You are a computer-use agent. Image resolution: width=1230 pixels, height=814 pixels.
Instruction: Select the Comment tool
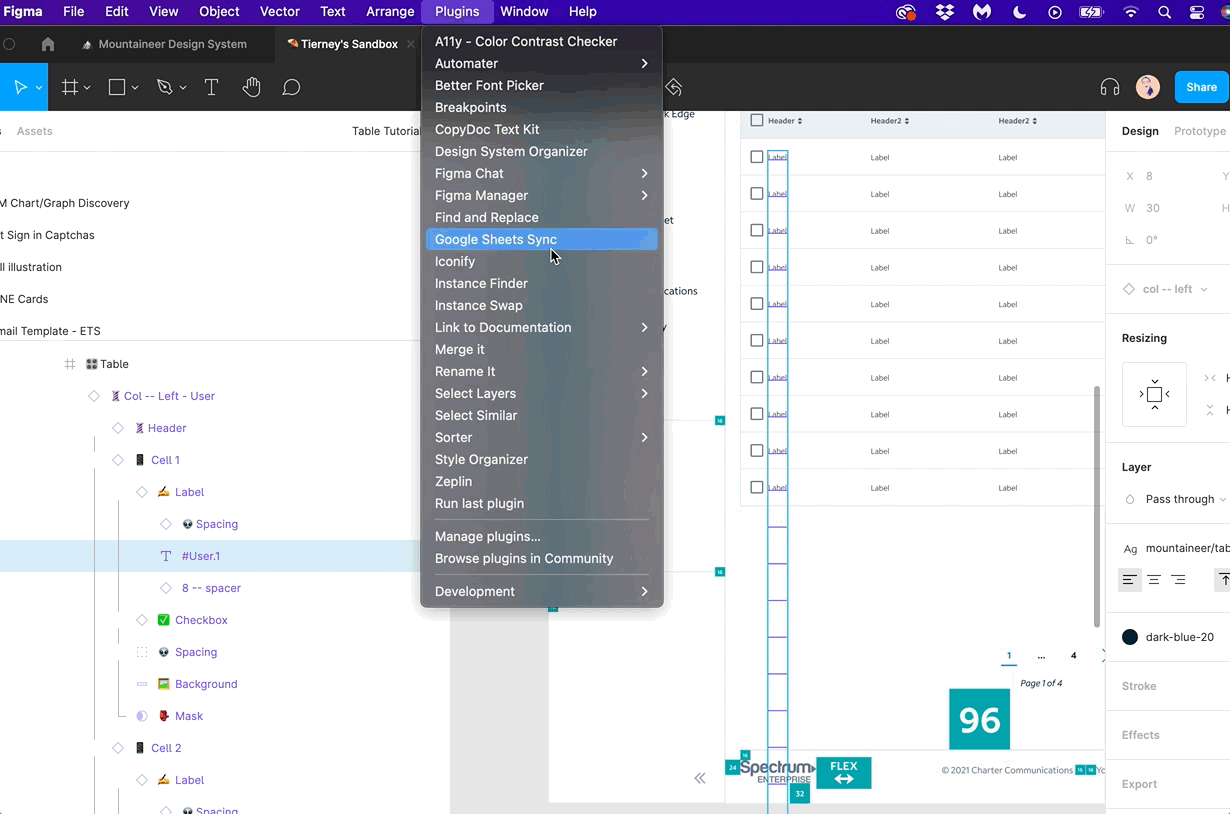[291, 88]
